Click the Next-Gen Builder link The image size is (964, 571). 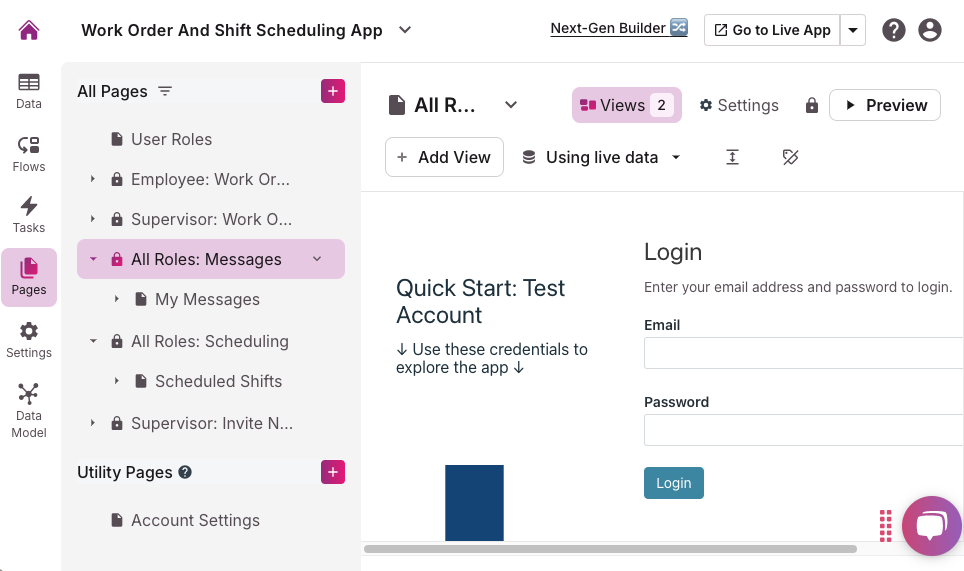[618, 28]
